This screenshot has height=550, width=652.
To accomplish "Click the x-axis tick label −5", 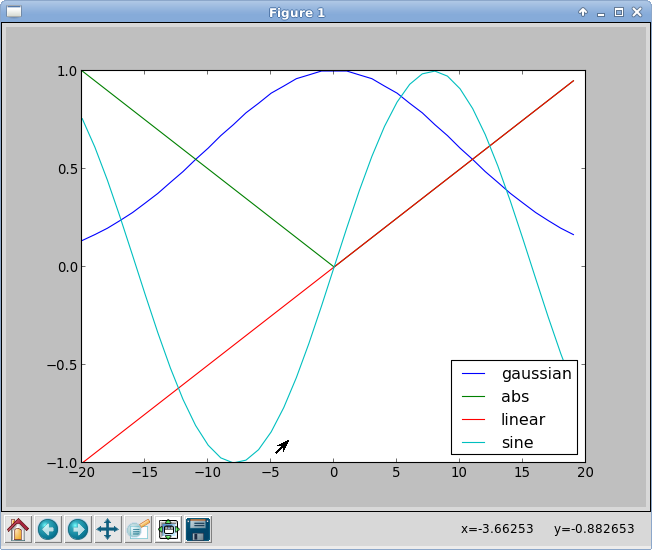I will [270, 472].
